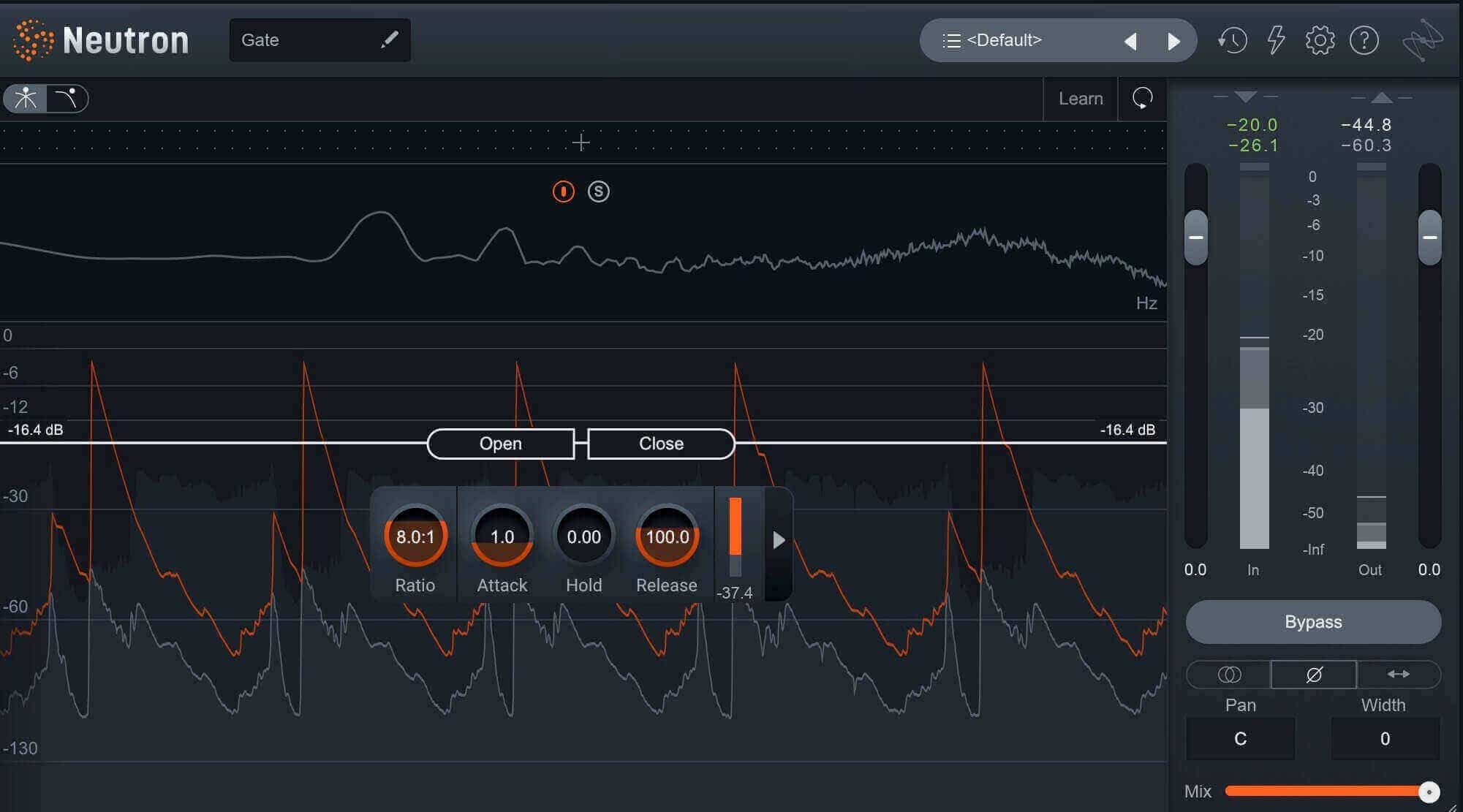Click the Bypass button

point(1313,622)
